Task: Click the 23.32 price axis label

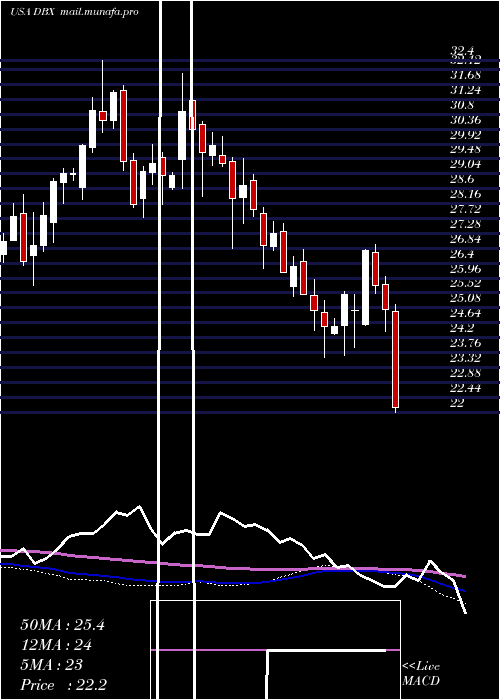Action: 465,358
